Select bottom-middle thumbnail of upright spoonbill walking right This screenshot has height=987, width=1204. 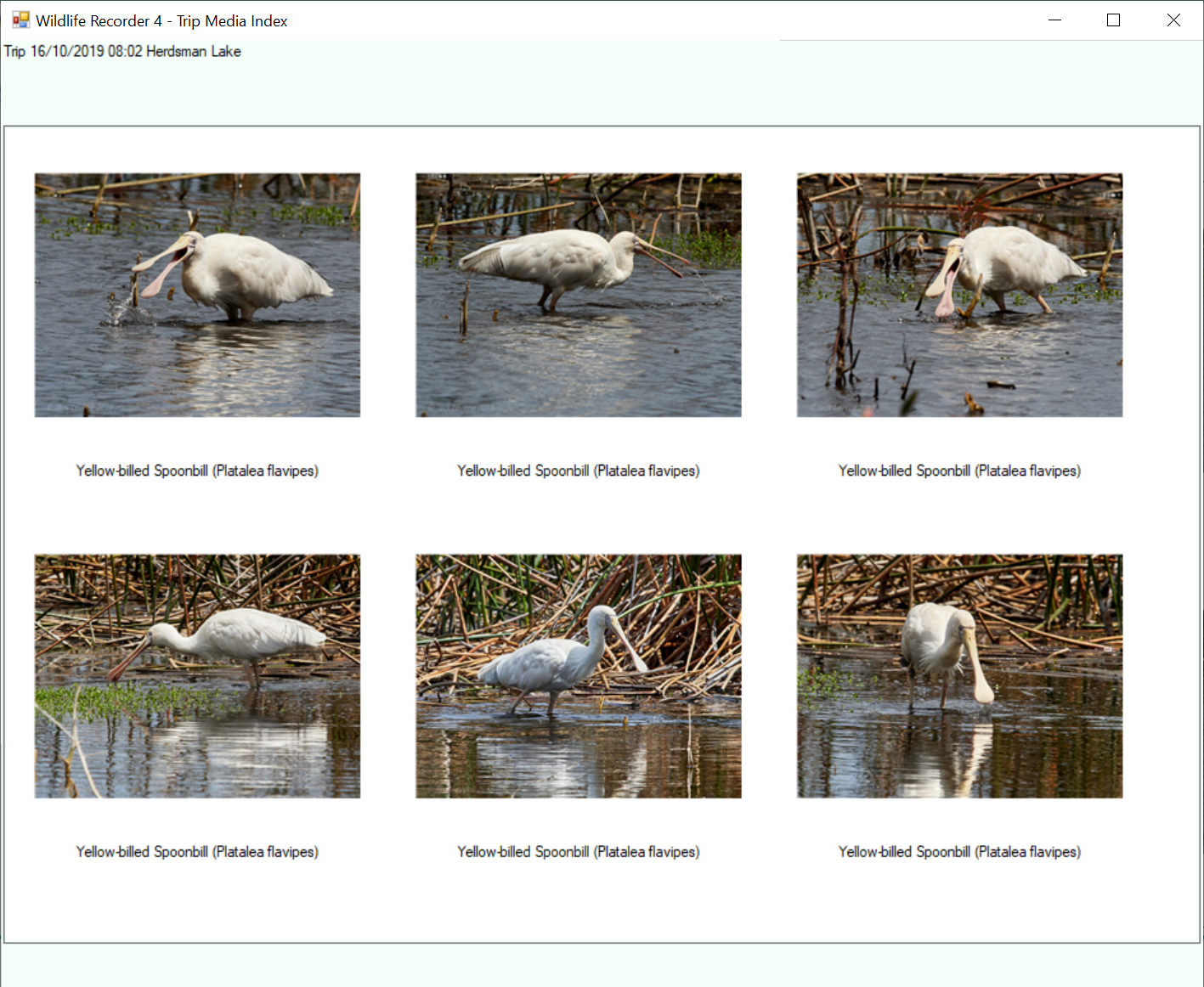coord(579,676)
